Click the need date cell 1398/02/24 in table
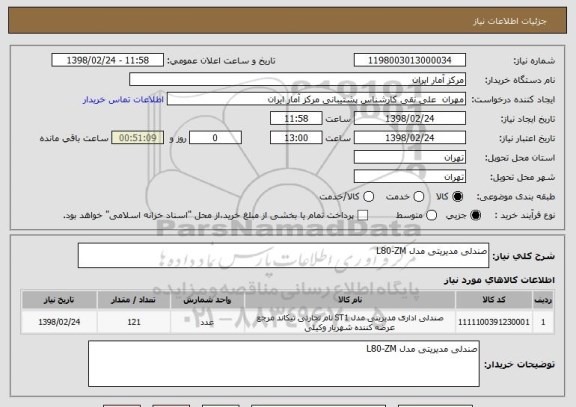This screenshot has height=407, width=576. pyautogui.click(x=59, y=322)
